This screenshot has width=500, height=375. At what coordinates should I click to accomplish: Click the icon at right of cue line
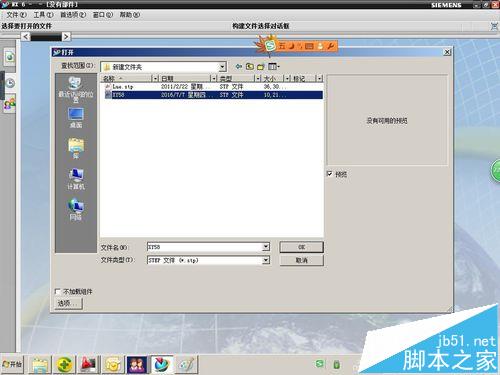(x=494, y=26)
